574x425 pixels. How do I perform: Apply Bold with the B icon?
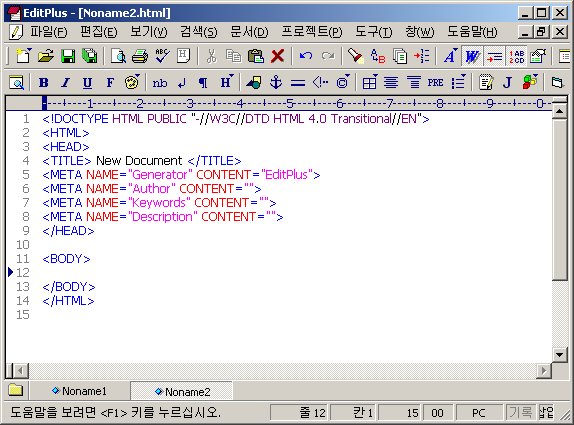point(44,83)
